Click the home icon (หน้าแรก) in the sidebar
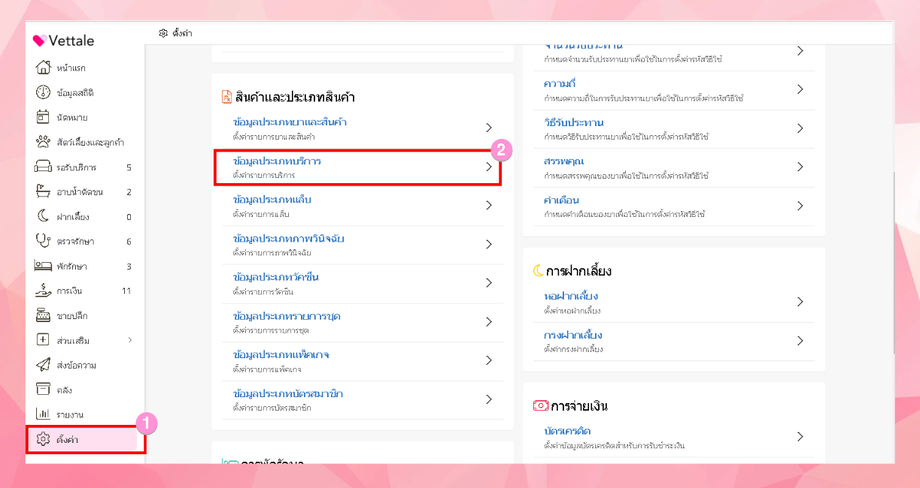Image resolution: width=920 pixels, height=488 pixels. point(43,68)
